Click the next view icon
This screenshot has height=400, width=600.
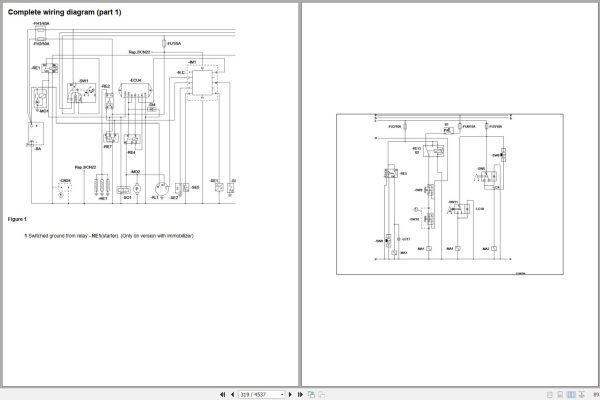click(x=322, y=394)
